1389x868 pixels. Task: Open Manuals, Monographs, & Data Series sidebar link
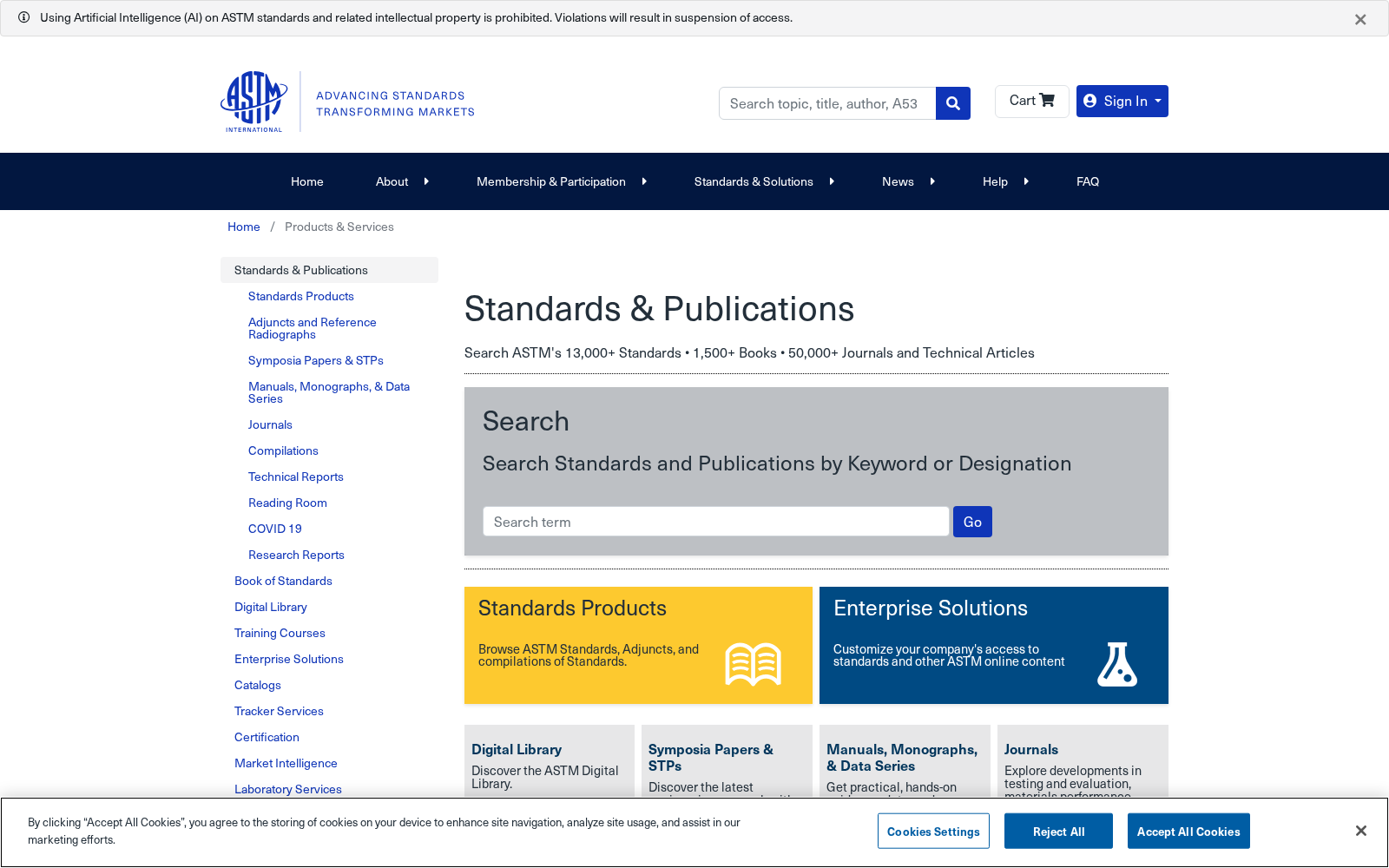pyautogui.click(x=329, y=392)
